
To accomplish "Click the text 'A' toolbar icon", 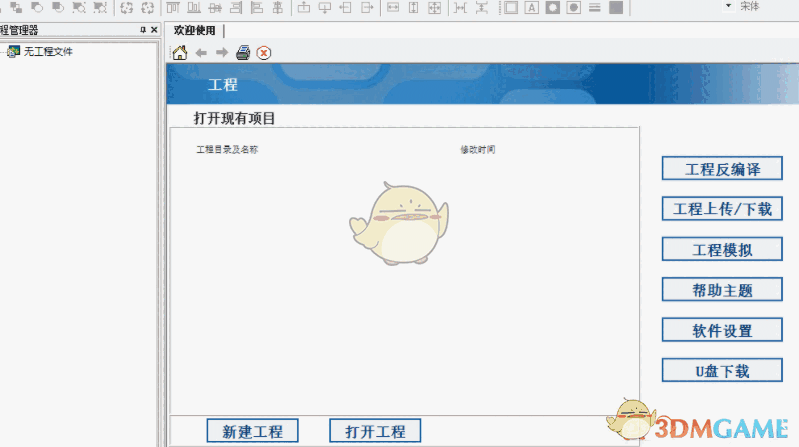I will pos(531,8).
